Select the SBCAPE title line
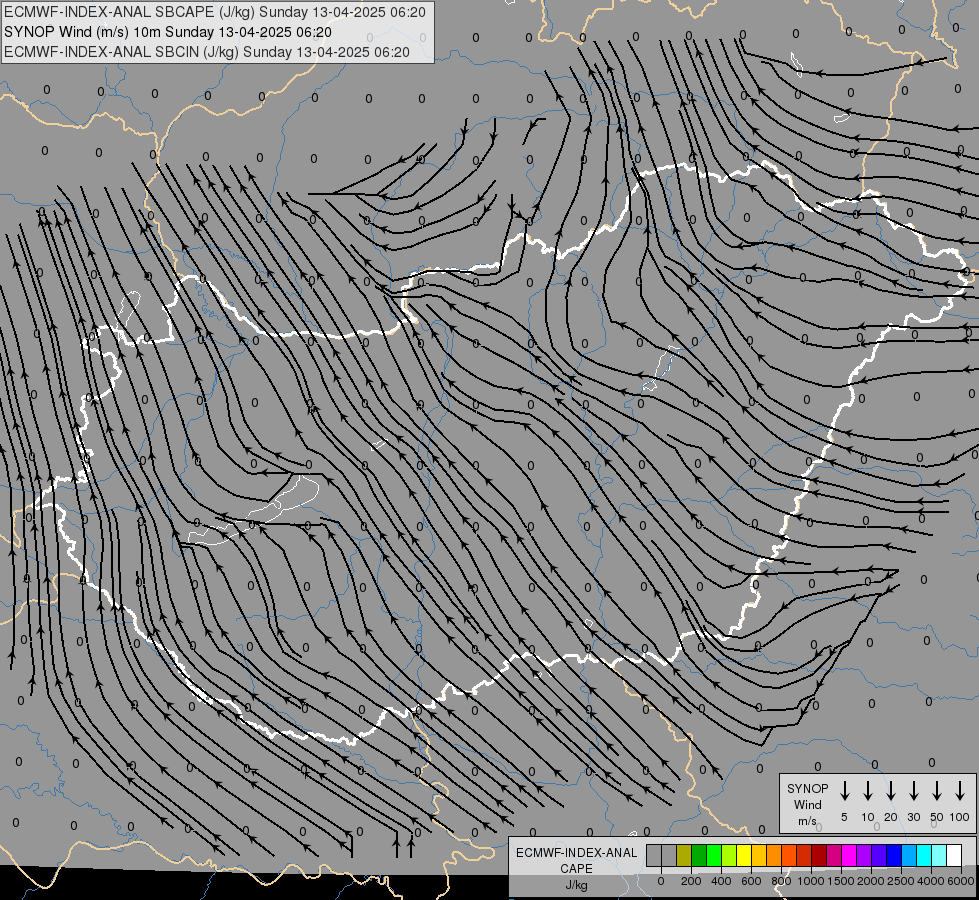 click(x=215, y=12)
